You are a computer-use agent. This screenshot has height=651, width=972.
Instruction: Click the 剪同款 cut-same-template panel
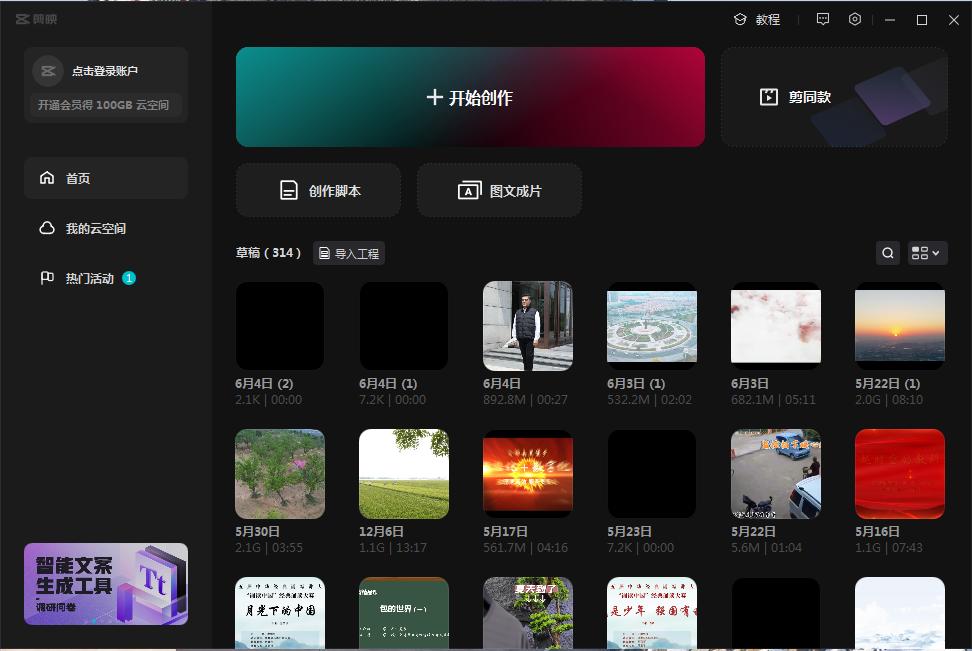pyautogui.click(x=833, y=97)
